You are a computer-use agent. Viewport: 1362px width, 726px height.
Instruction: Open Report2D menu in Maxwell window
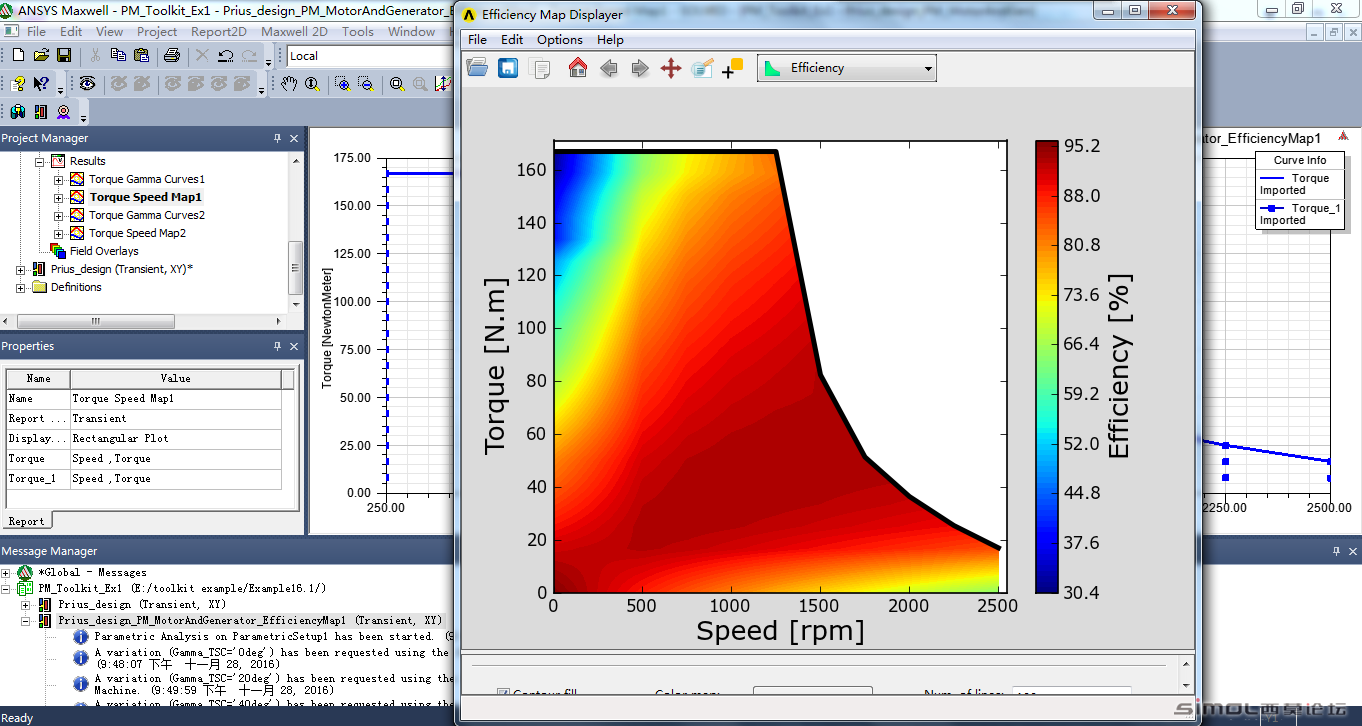coord(219,31)
